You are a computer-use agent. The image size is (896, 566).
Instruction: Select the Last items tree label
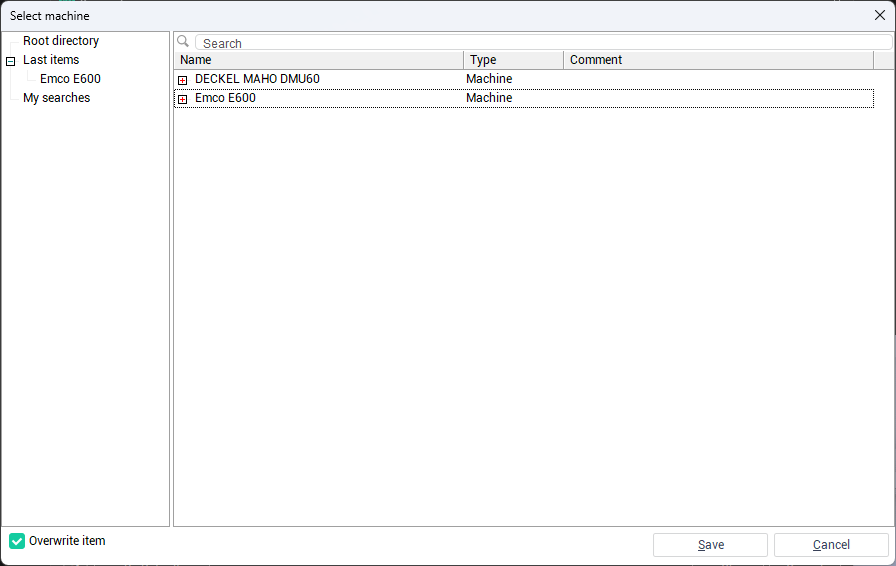tap(51, 60)
